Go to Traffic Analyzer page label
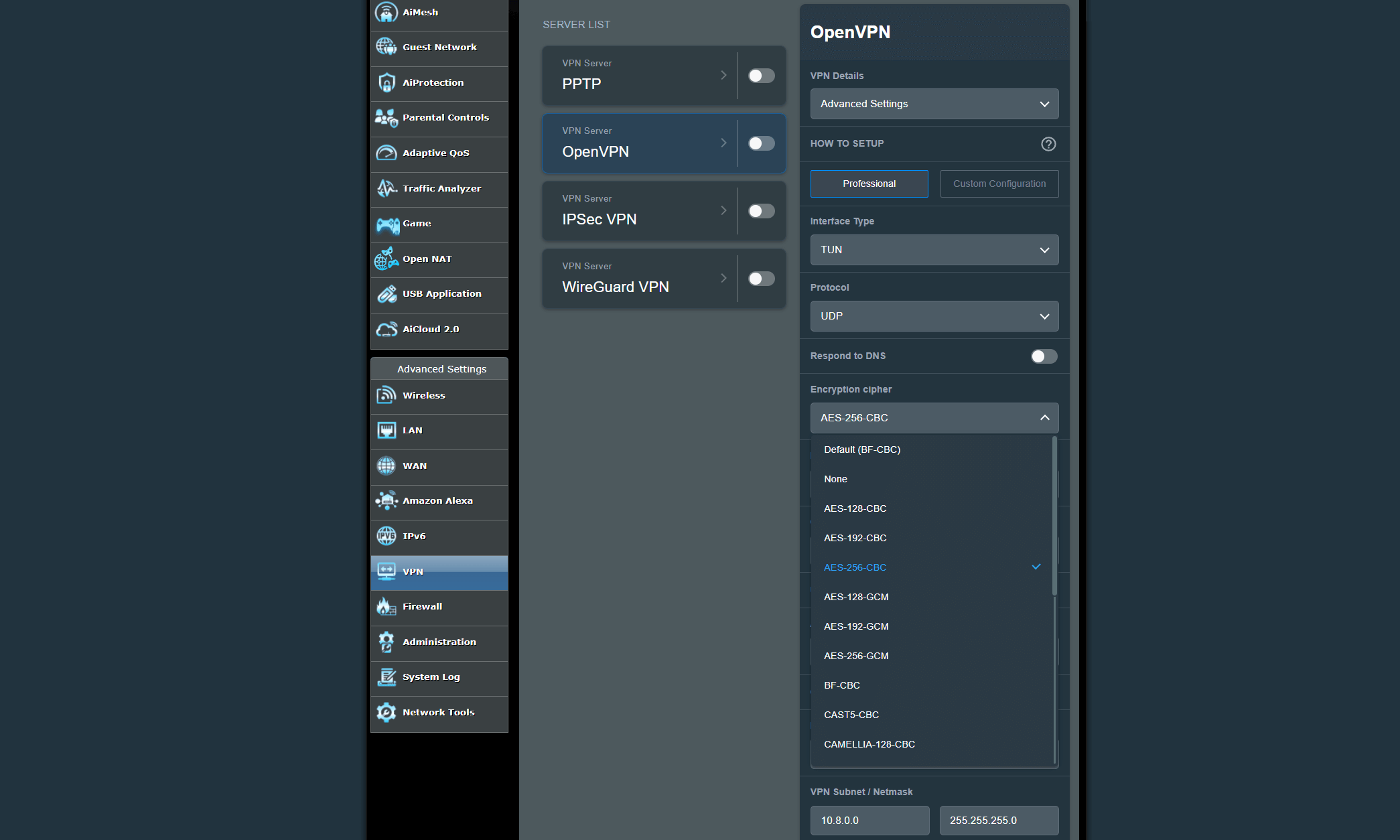 click(441, 188)
